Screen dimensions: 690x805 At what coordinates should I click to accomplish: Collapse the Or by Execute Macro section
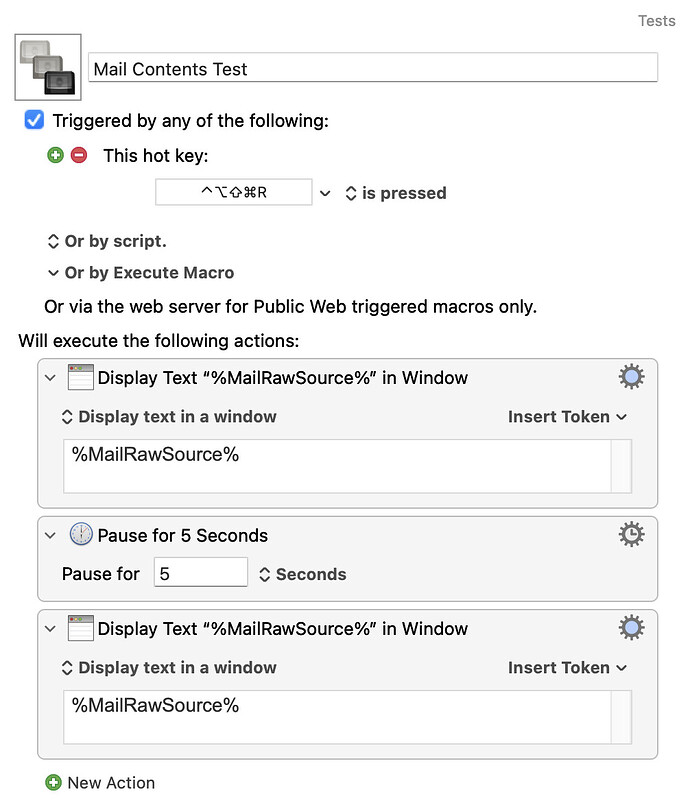coord(52,272)
